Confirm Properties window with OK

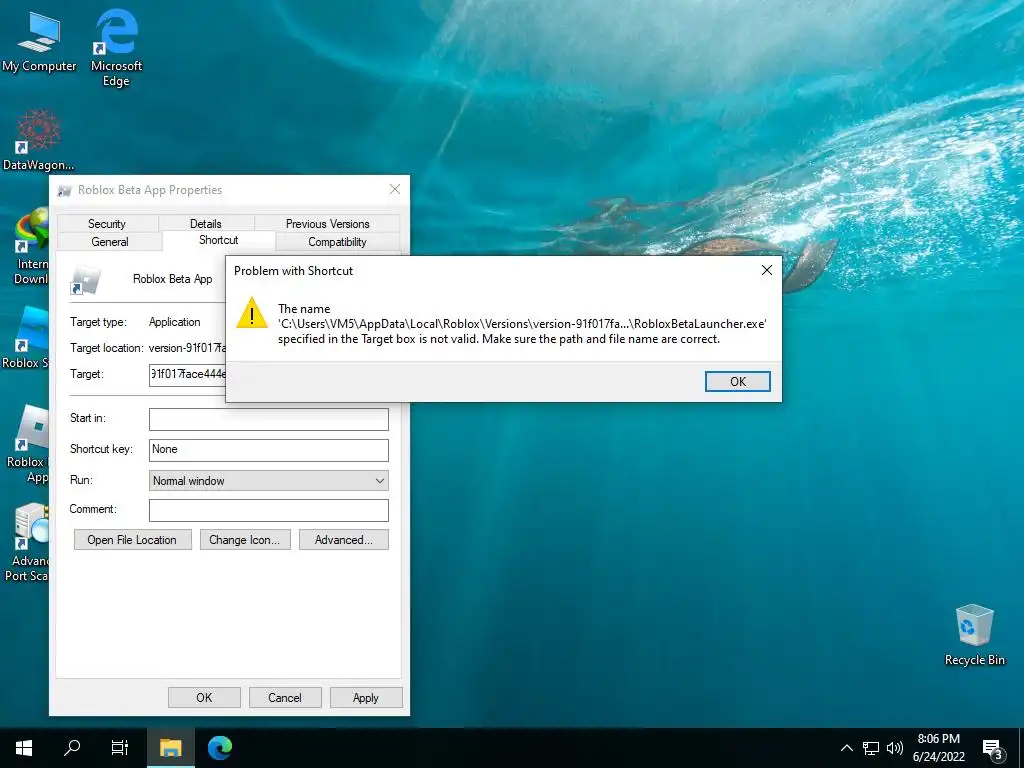coord(204,697)
